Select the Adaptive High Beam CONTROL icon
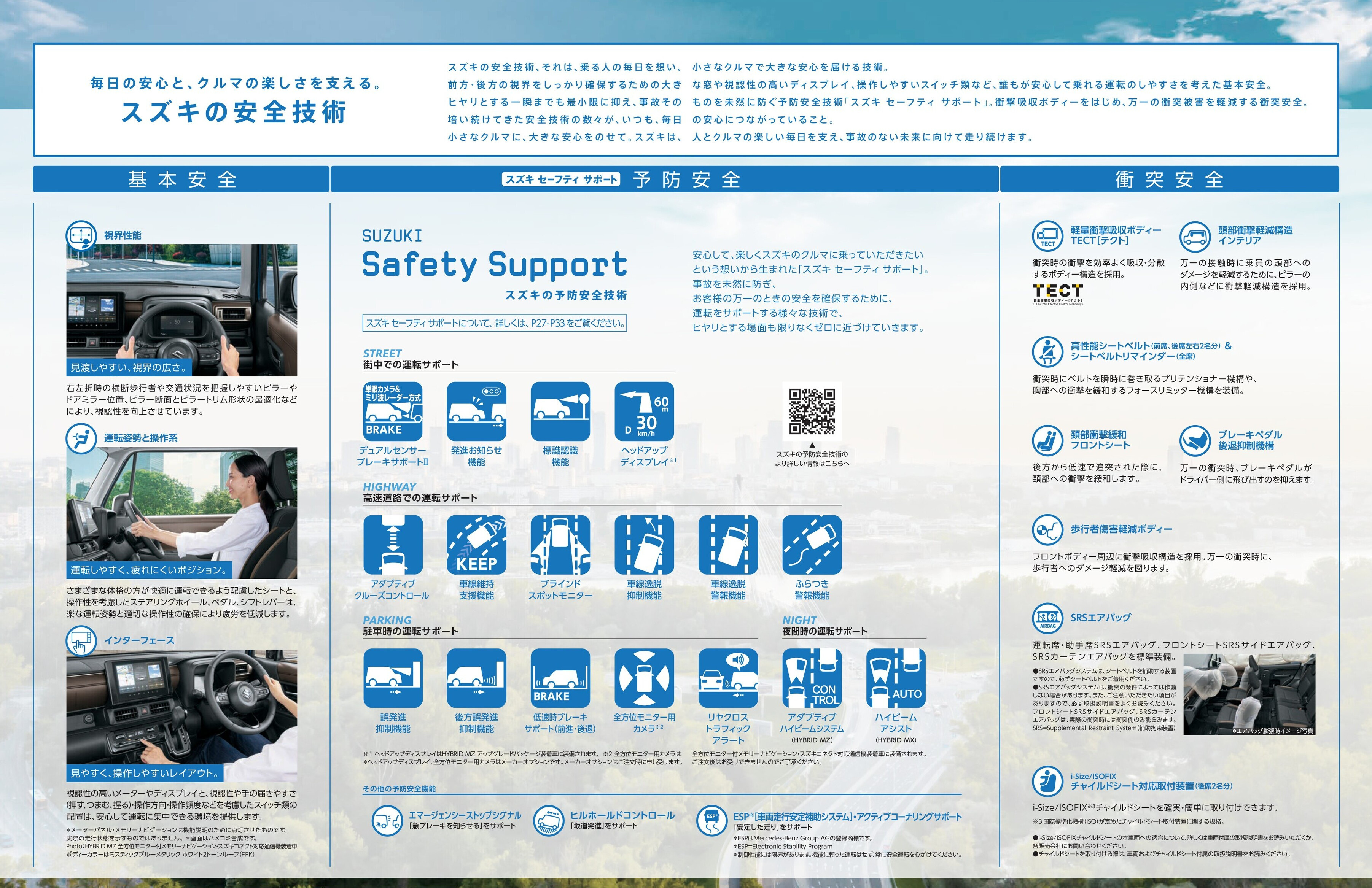1372x888 pixels. pos(812,678)
